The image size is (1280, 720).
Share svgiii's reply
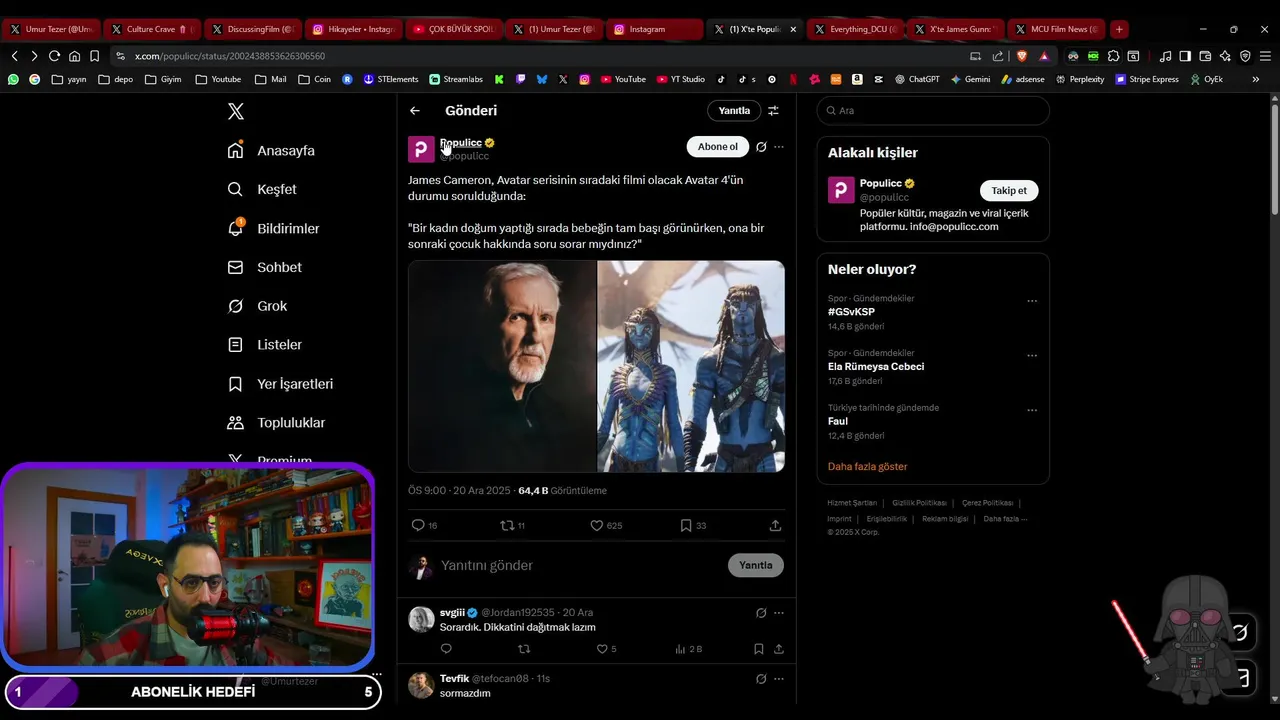point(778,649)
